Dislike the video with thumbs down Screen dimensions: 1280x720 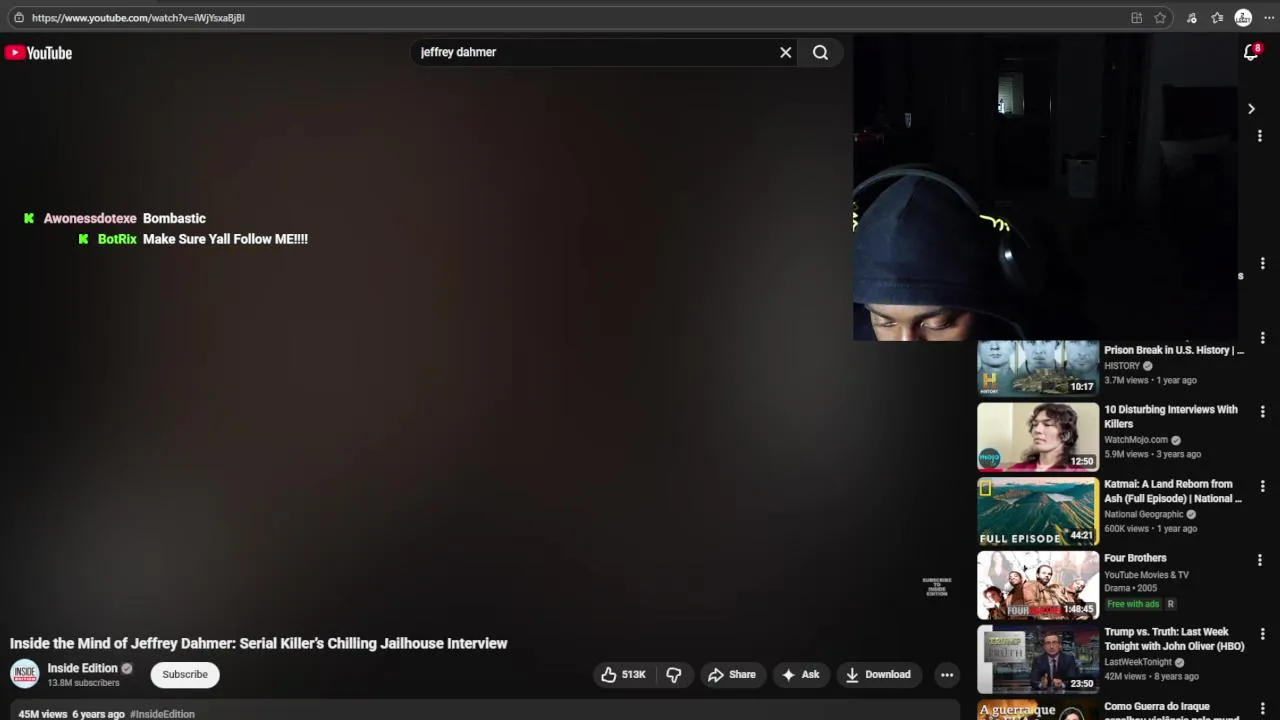674,675
